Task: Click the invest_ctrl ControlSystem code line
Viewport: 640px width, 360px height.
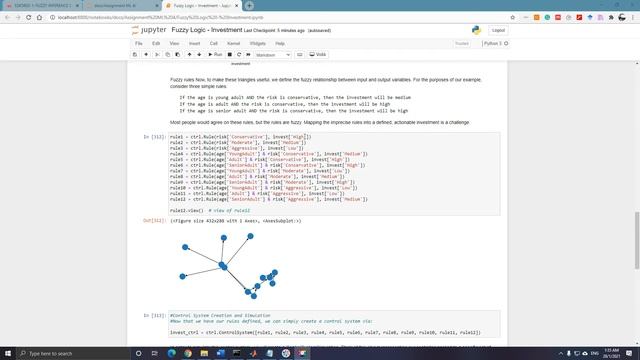Action: 325,333
